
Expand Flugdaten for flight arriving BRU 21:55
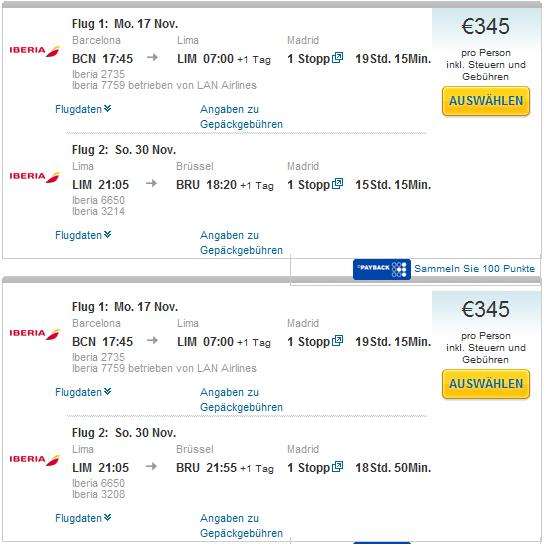pyautogui.click(x=83, y=518)
